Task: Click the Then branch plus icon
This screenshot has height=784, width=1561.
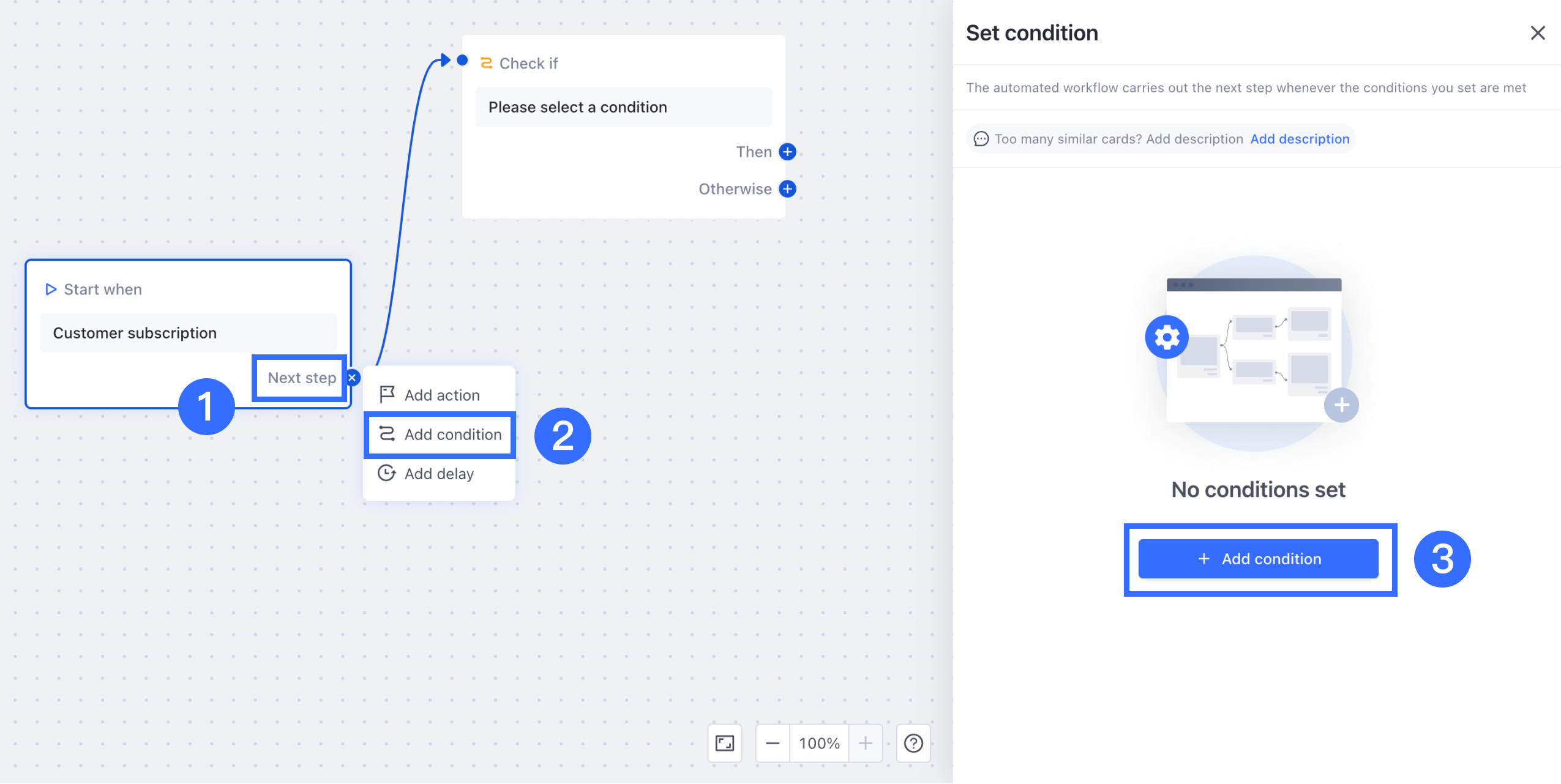Action: coord(787,152)
